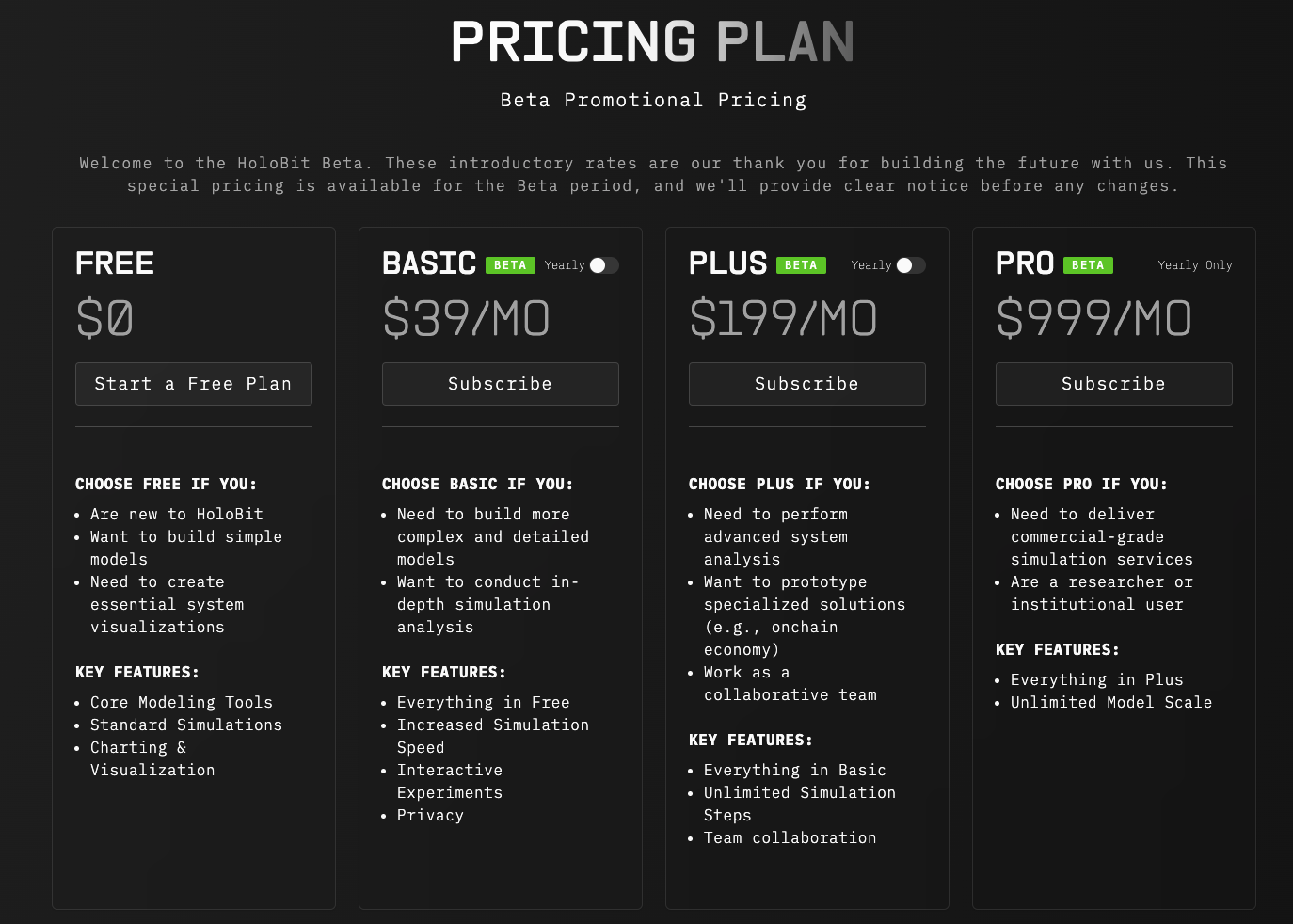Click the Beta Promotional Pricing subtitle
Image resolution: width=1293 pixels, height=924 pixels.
[x=652, y=100]
